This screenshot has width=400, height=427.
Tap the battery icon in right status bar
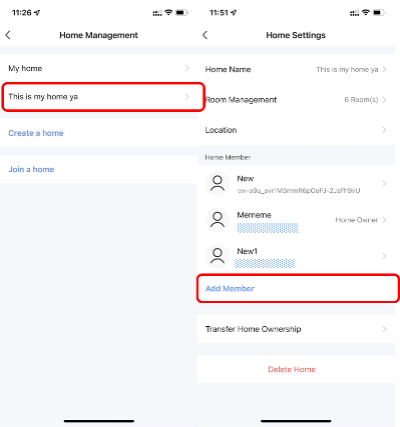[x=379, y=13]
